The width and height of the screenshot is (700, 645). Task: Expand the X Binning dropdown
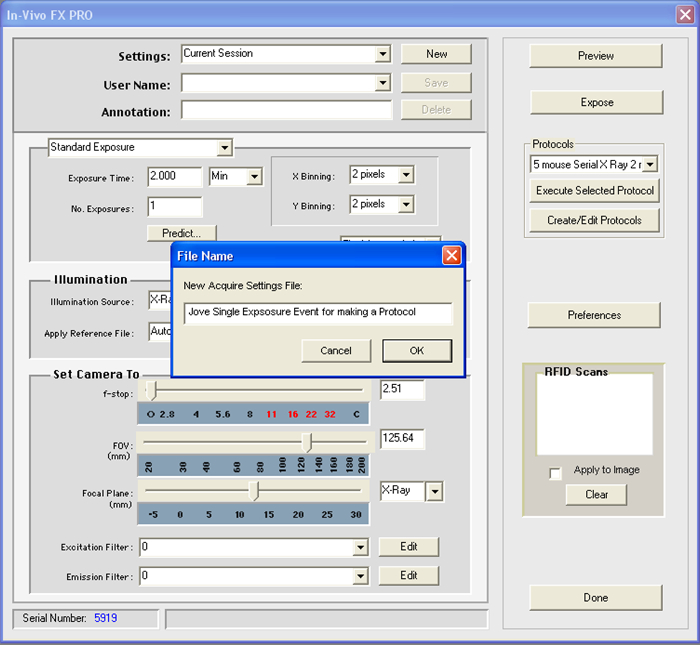pos(406,175)
